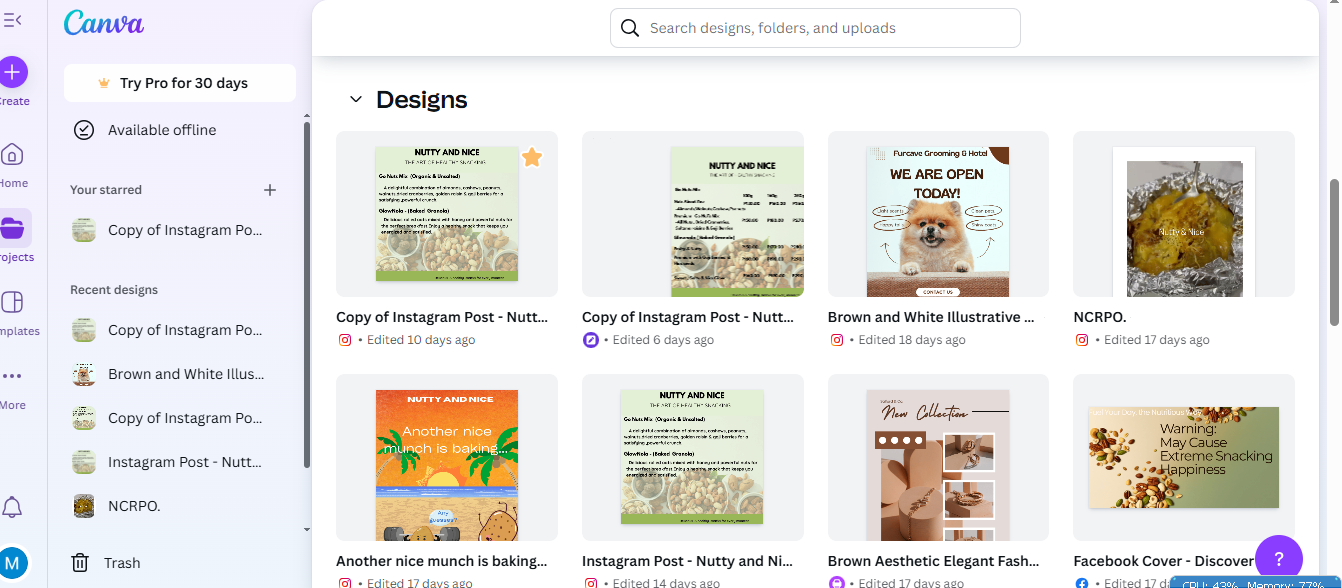Viewport: 1342px width, 588px height.
Task: Open the profile avatar account menu
Action: (x=13, y=562)
